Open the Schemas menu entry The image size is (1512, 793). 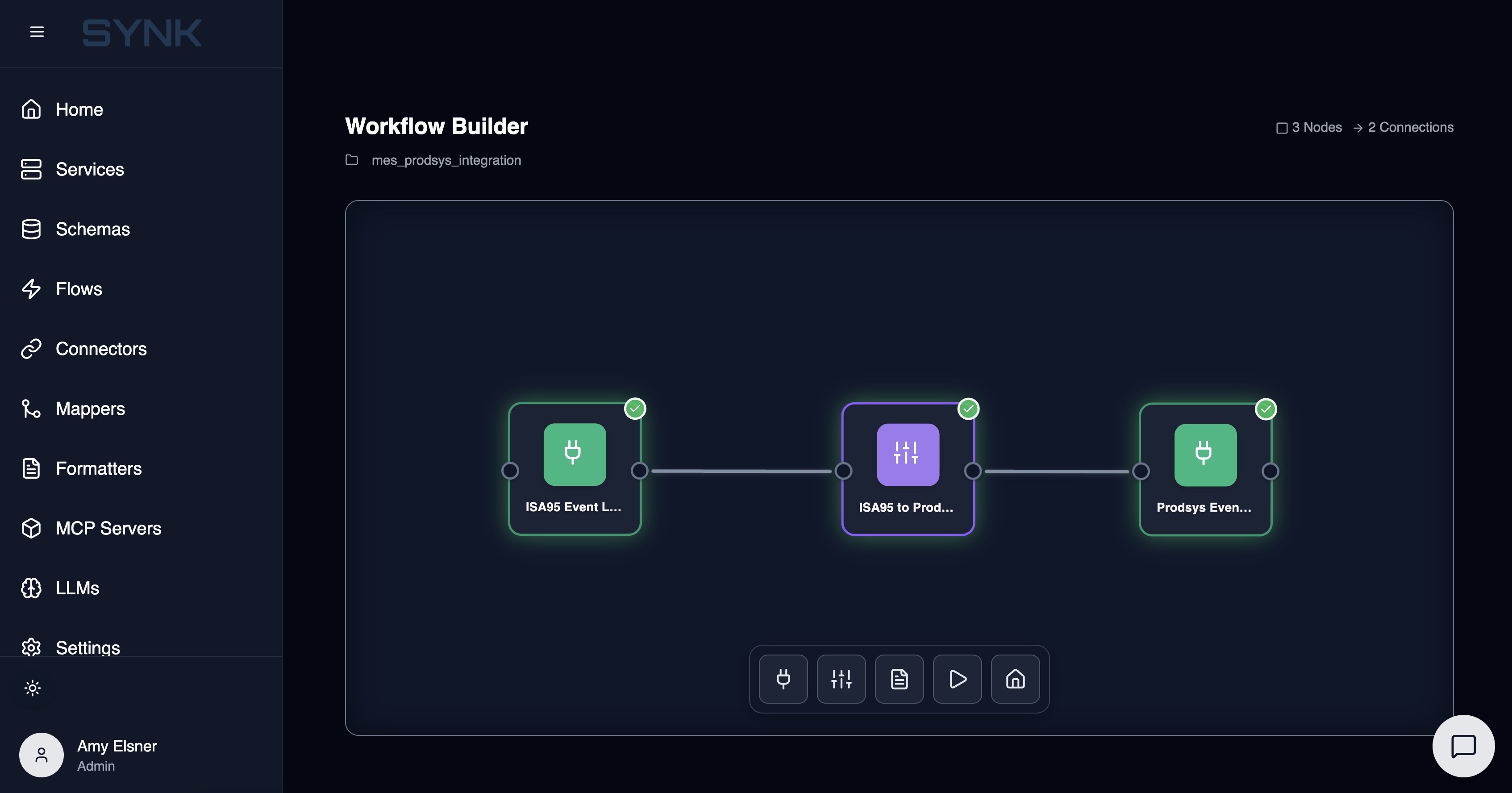click(93, 229)
